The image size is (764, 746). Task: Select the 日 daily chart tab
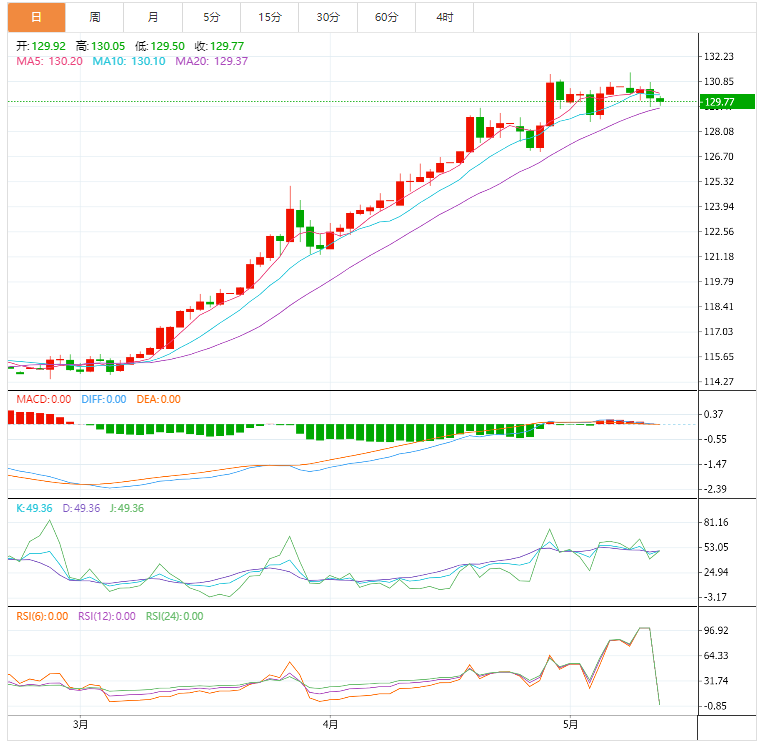[x=36, y=17]
